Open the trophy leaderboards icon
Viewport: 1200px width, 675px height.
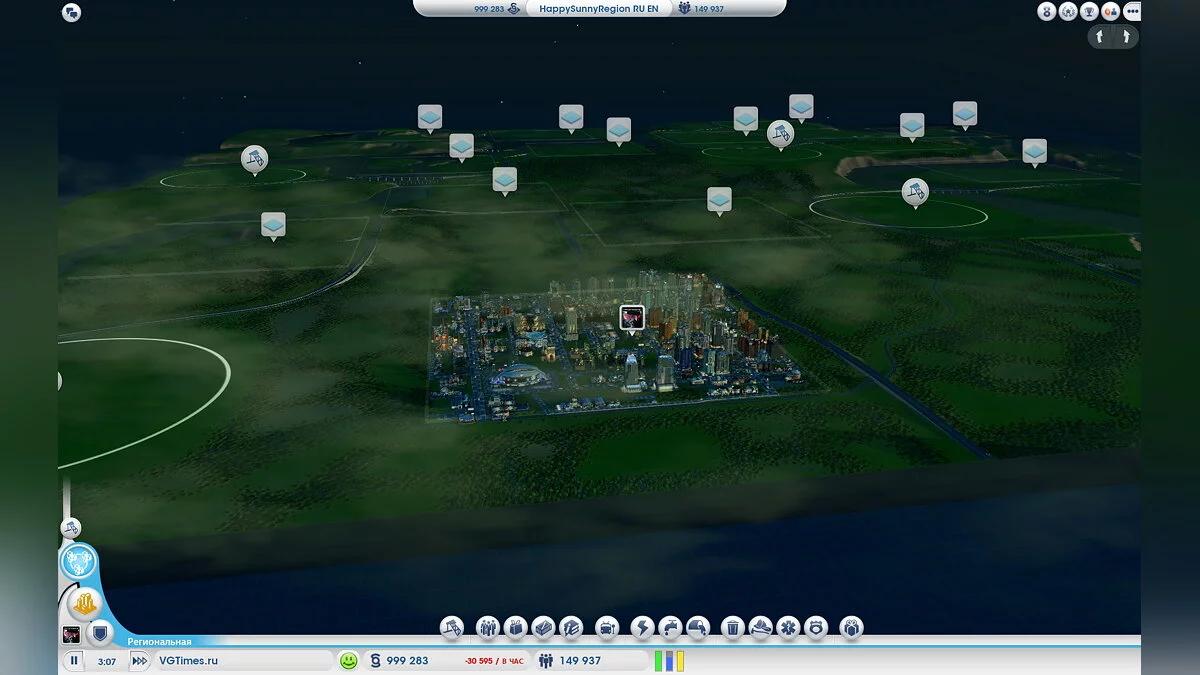(x=1089, y=12)
